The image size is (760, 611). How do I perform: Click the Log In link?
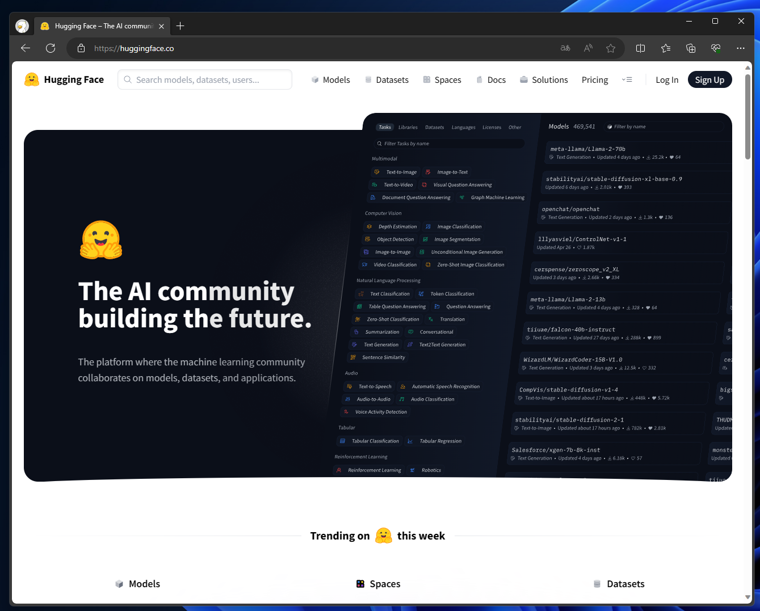pos(667,80)
